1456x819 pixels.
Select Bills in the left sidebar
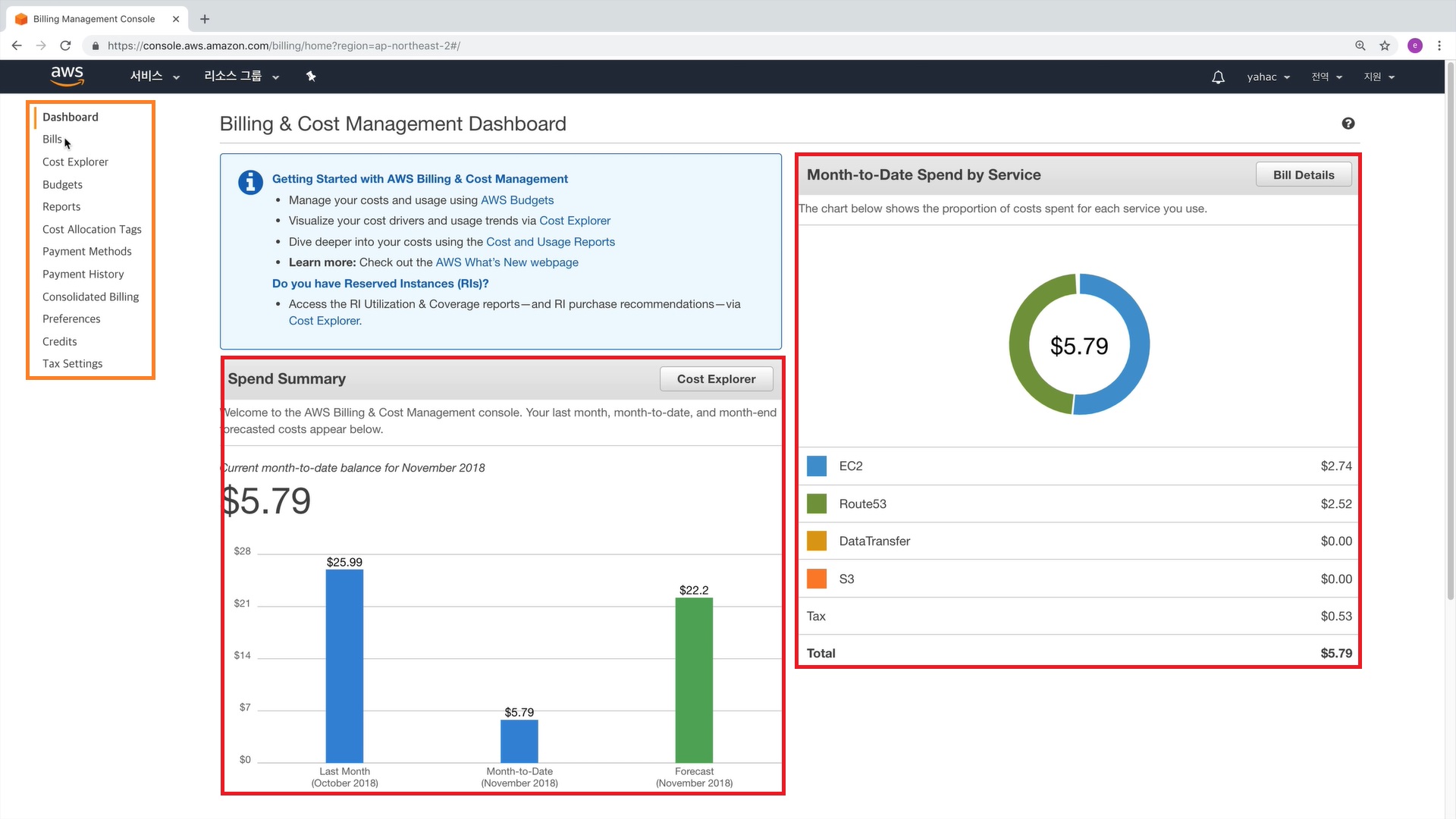coord(52,140)
